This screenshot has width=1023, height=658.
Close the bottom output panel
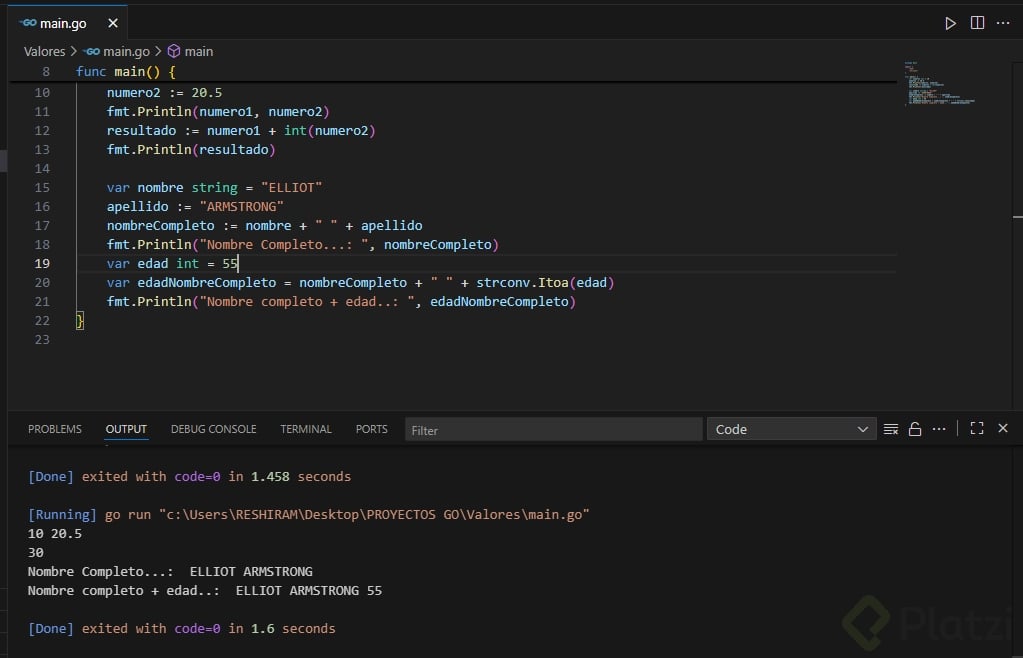[x=1003, y=429]
